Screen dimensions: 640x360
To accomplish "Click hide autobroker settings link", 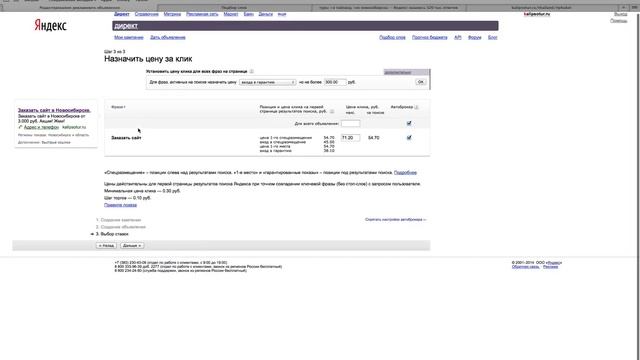I will click(x=395, y=220).
